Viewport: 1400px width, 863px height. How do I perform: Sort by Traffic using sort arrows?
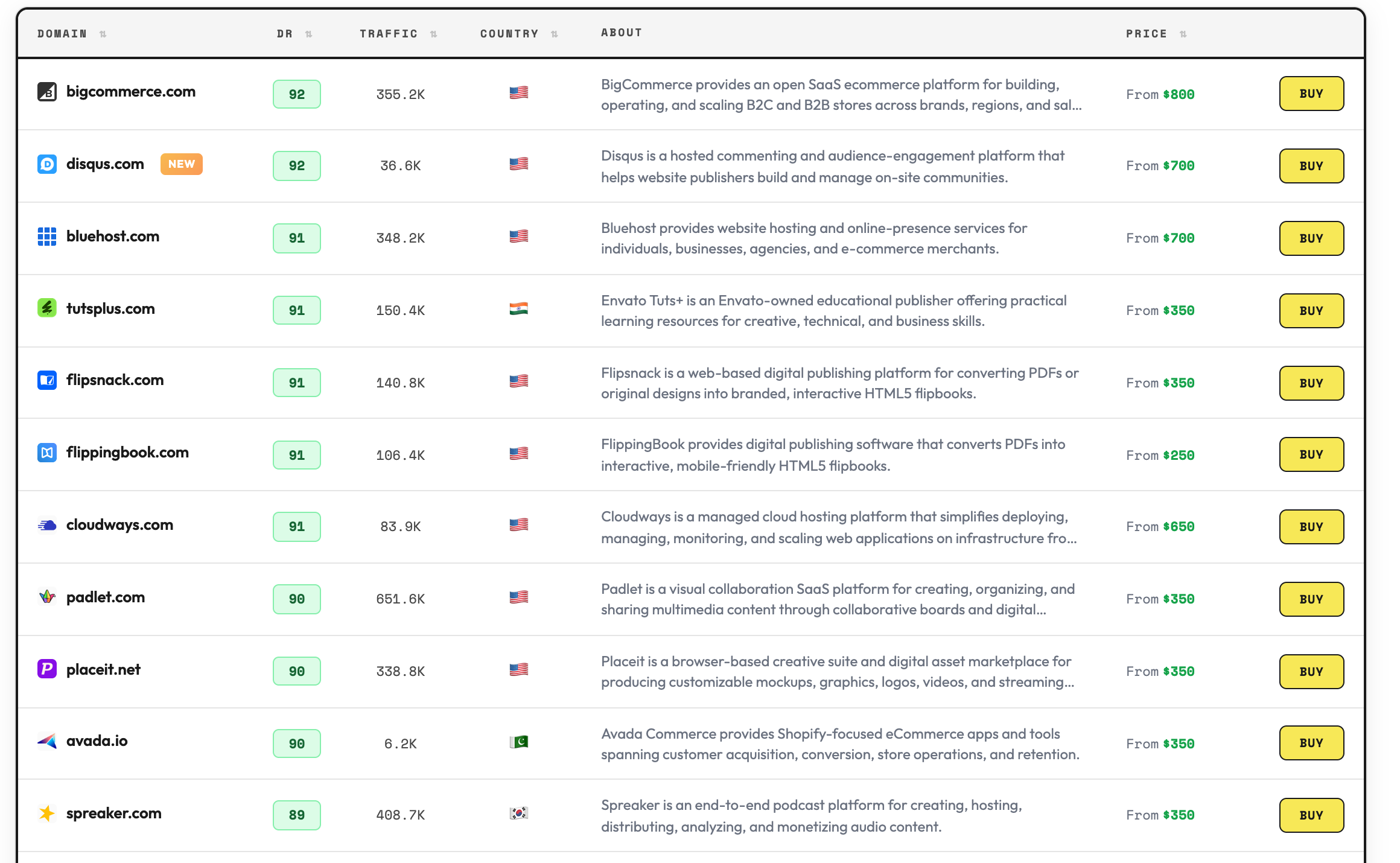434,34
